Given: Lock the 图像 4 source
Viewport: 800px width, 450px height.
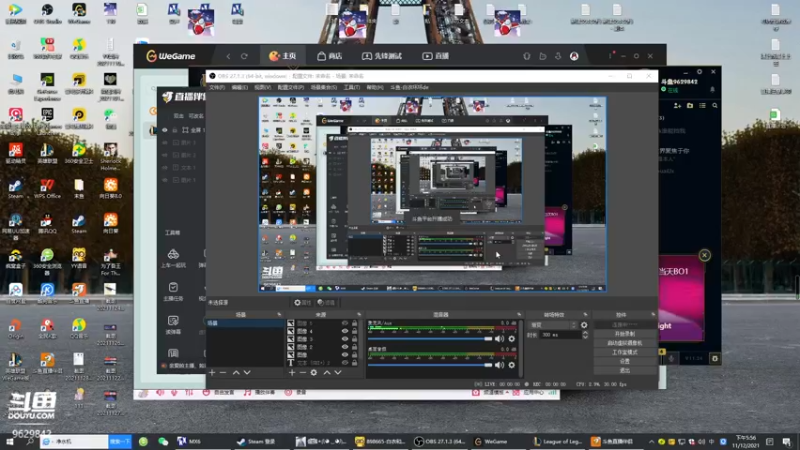Looking at the screenshot, I should click(355, 331).
